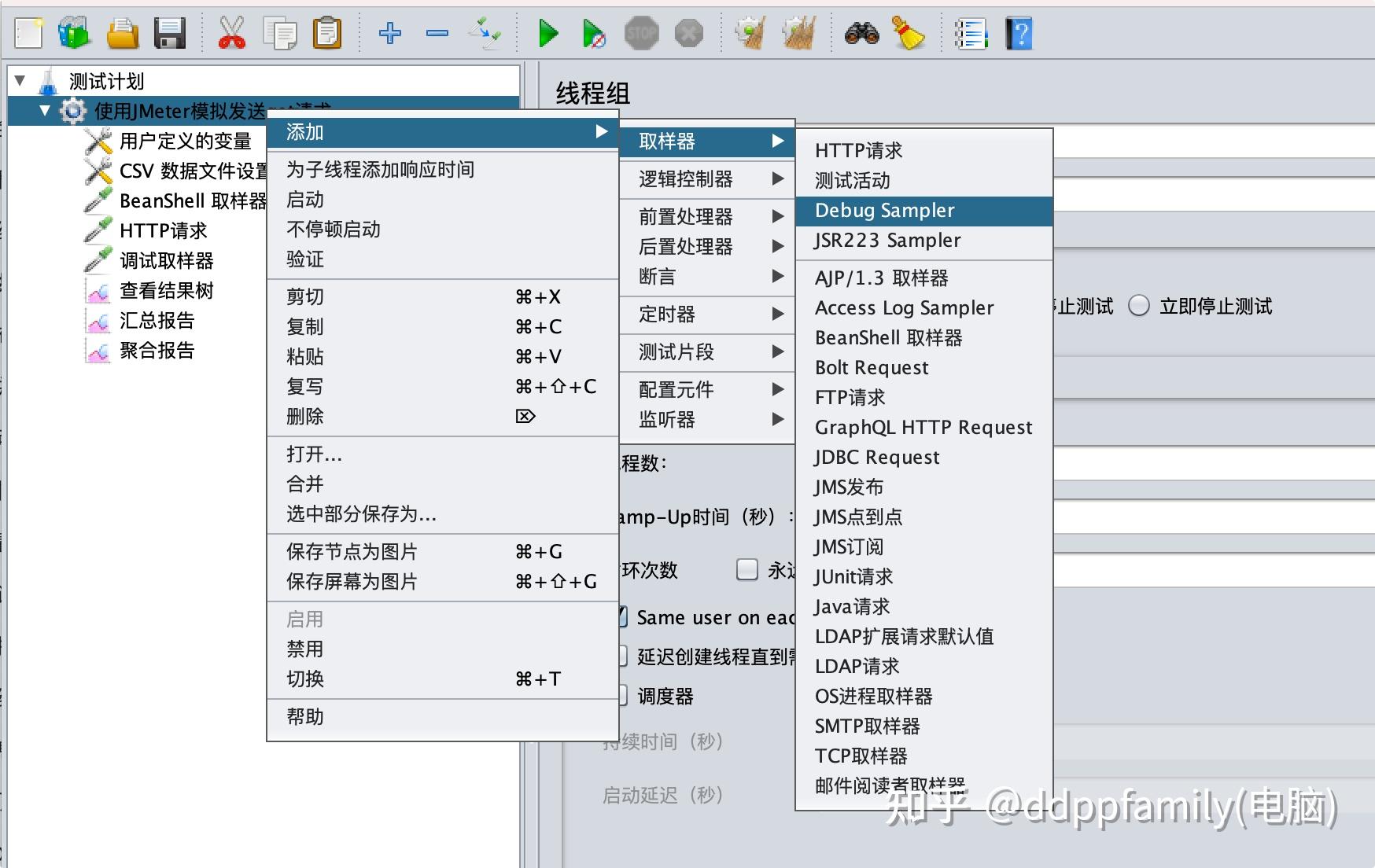The image size is (1375, 868).
Task: Enable the Same user on each iteration checkbox
Action: pyautogui.click(x=624, y=616)
